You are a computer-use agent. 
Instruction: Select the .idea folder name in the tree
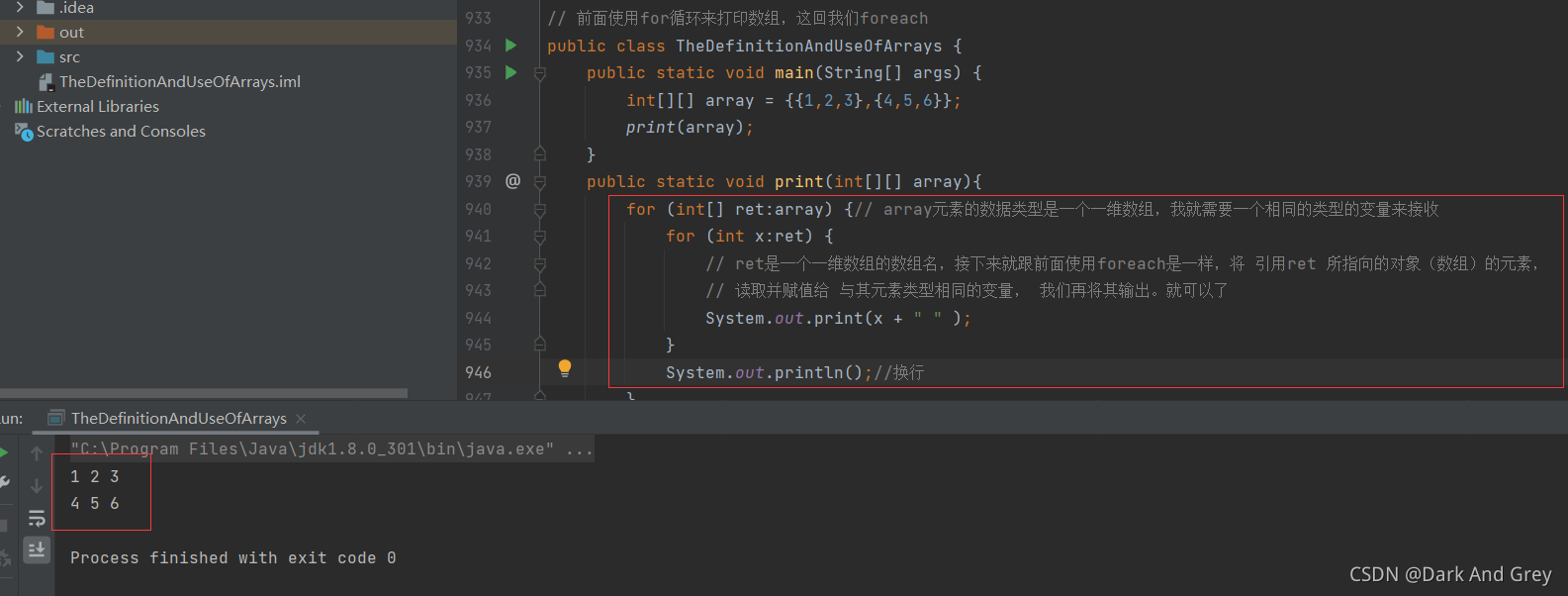point(76,8)
